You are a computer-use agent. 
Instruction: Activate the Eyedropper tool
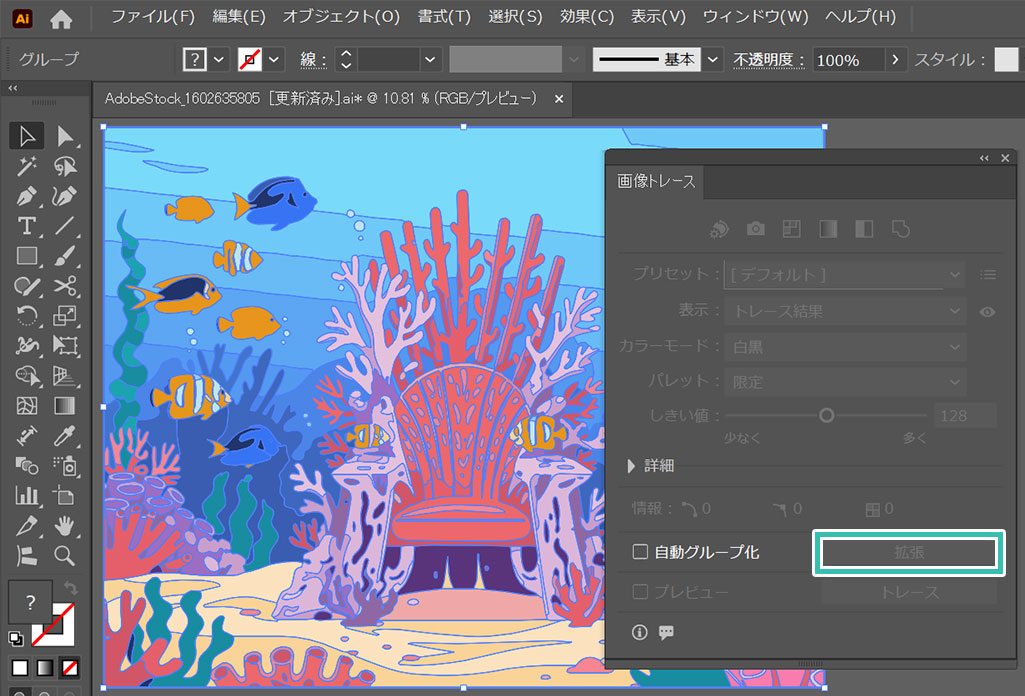pos(65,436)
